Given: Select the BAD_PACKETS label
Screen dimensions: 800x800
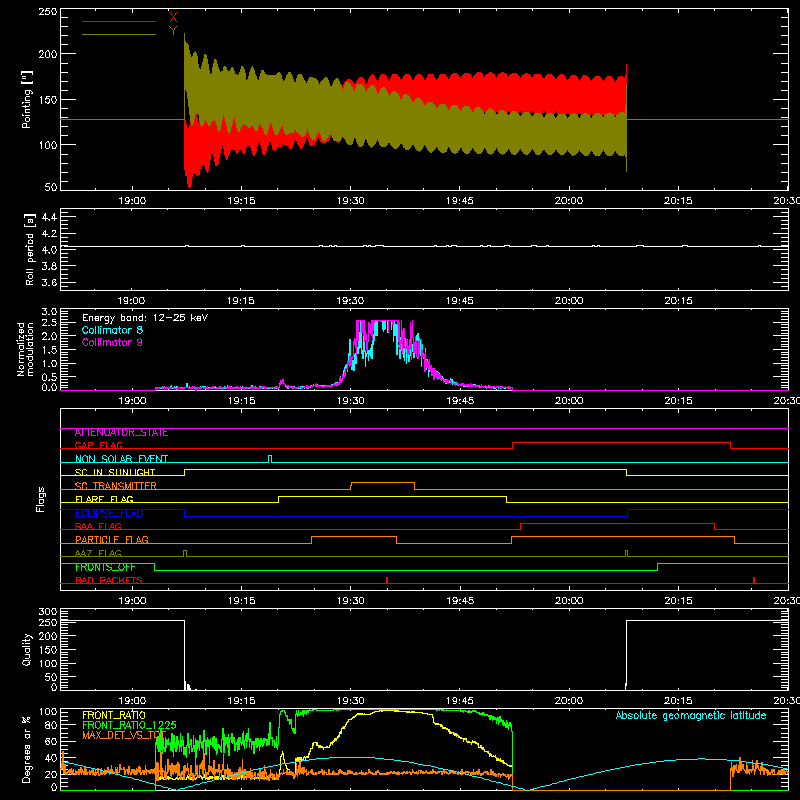Looking at the screenshot, I should 109,580.
